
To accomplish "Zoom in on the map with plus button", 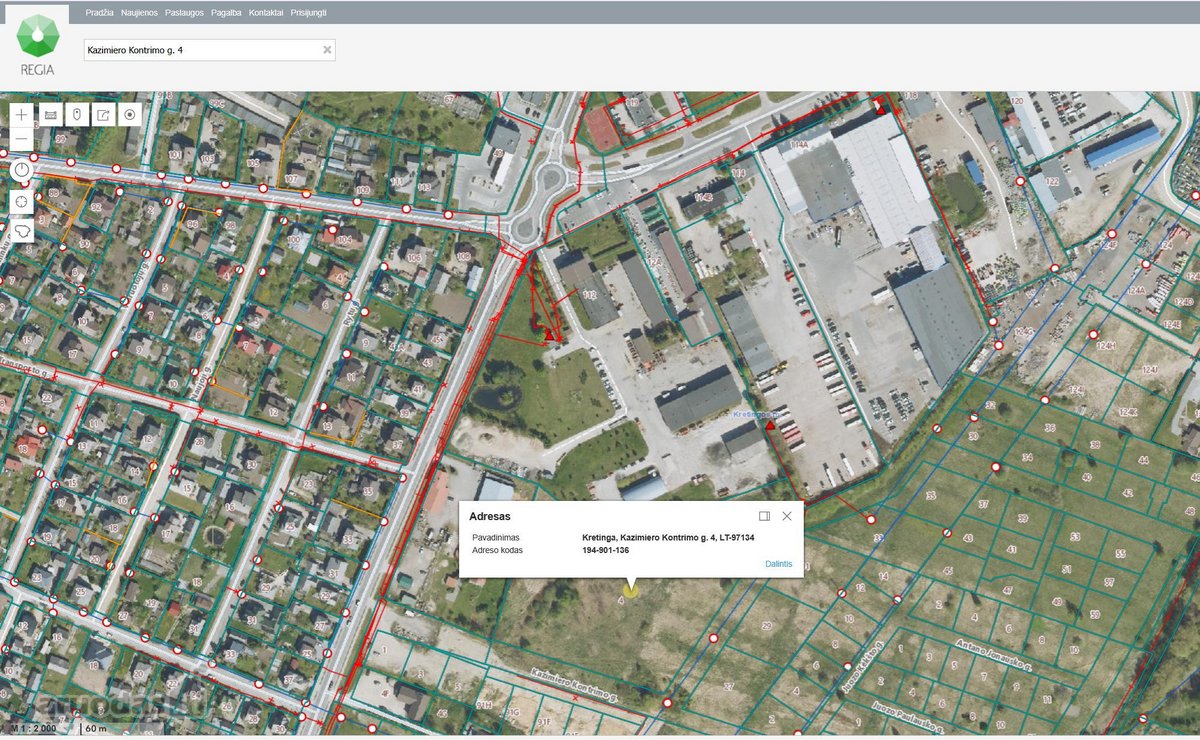I will (22, 115).
